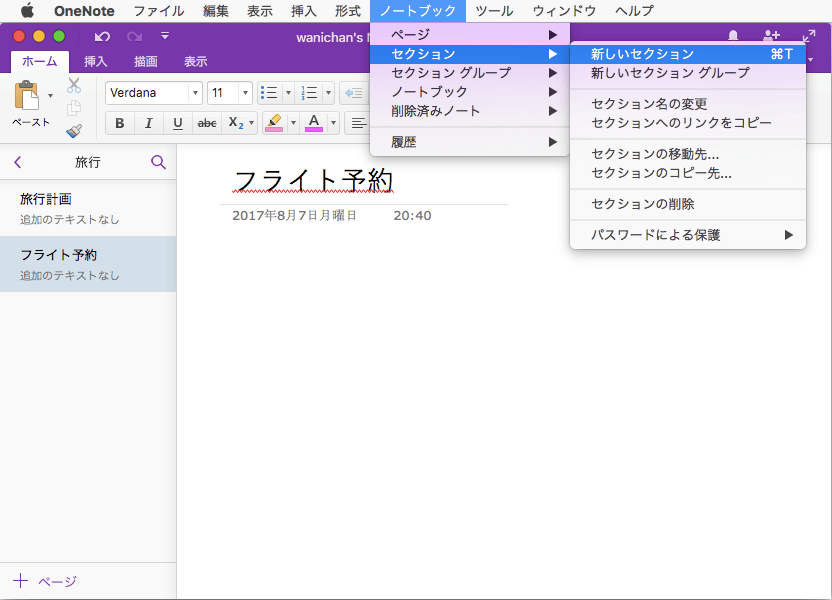Insert a bulleted list
Viewport: 832px width, 600px height.
(270, 93)
